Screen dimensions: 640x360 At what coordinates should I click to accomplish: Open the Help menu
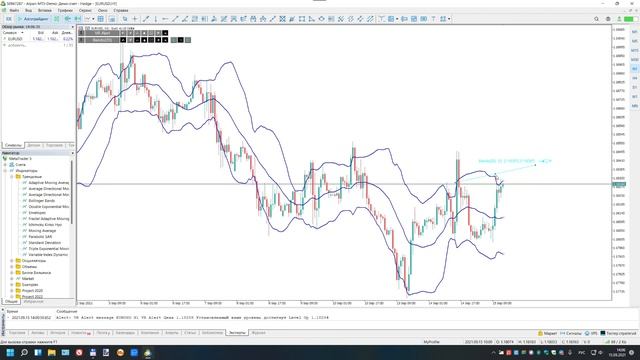pyautogui.click(x=121, y=10)
